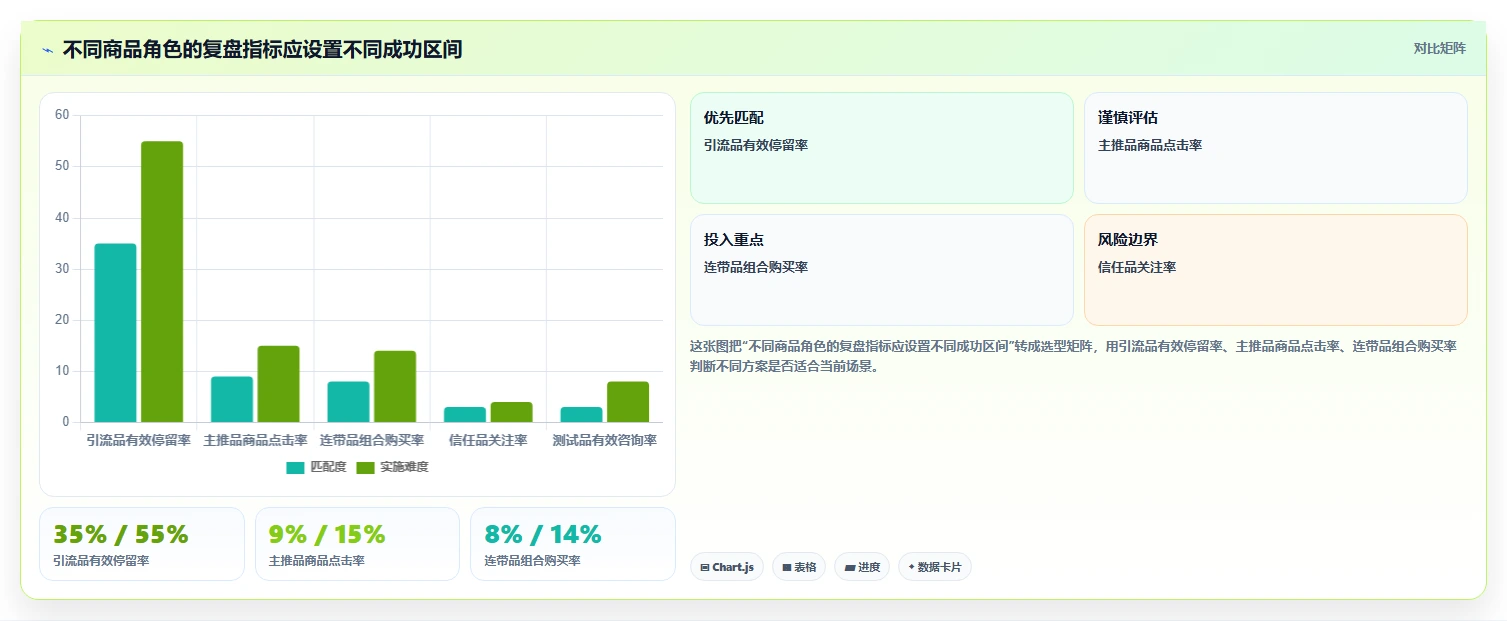Click the card title 不同商品角色的复盘指标应设置不同成功区间

pos(262,50)
